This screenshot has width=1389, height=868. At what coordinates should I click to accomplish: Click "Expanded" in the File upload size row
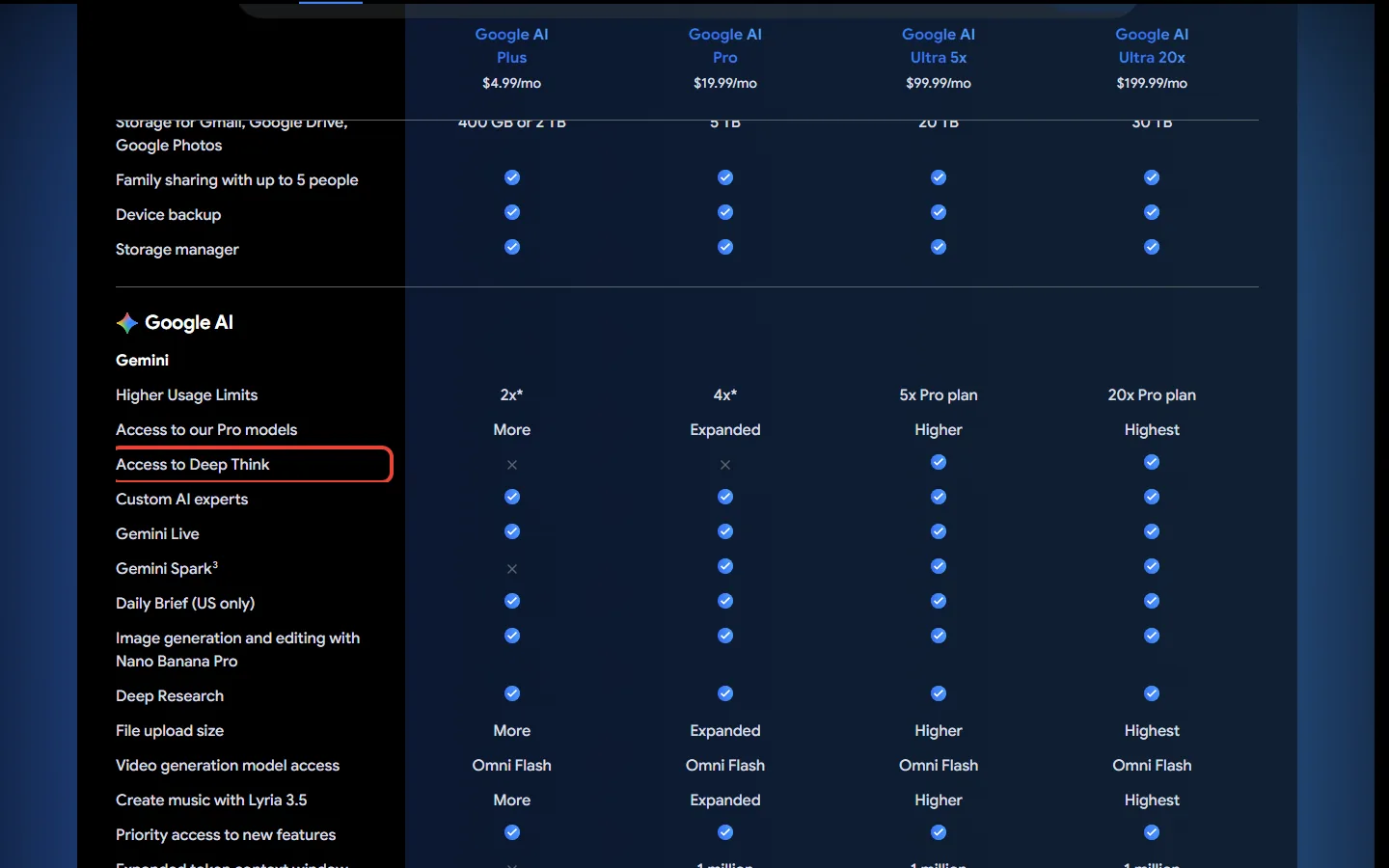point(725,731)
